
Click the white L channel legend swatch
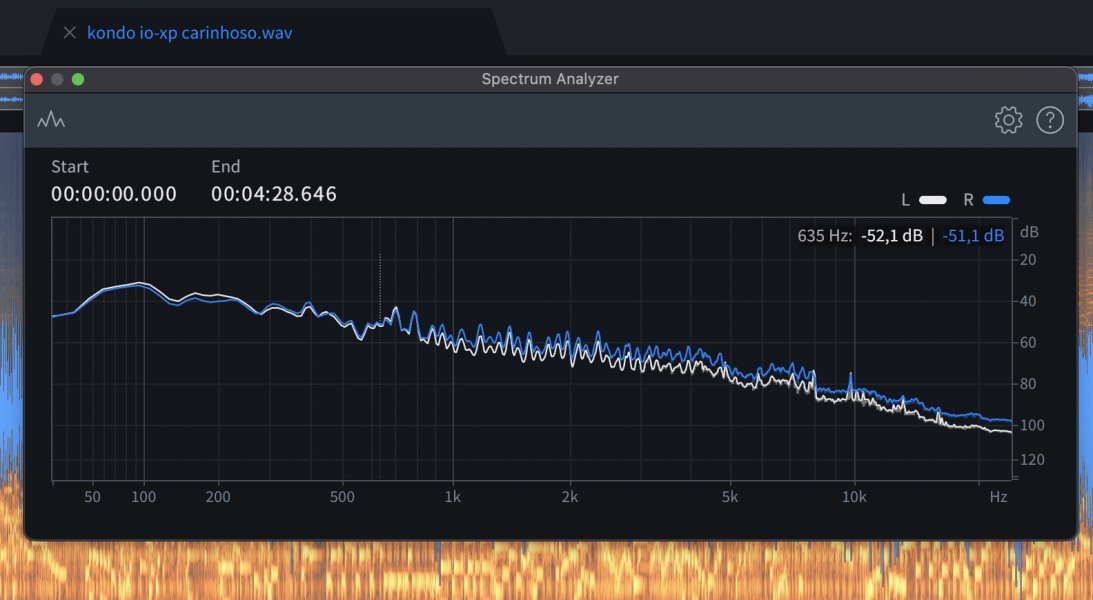pos(933,200)
